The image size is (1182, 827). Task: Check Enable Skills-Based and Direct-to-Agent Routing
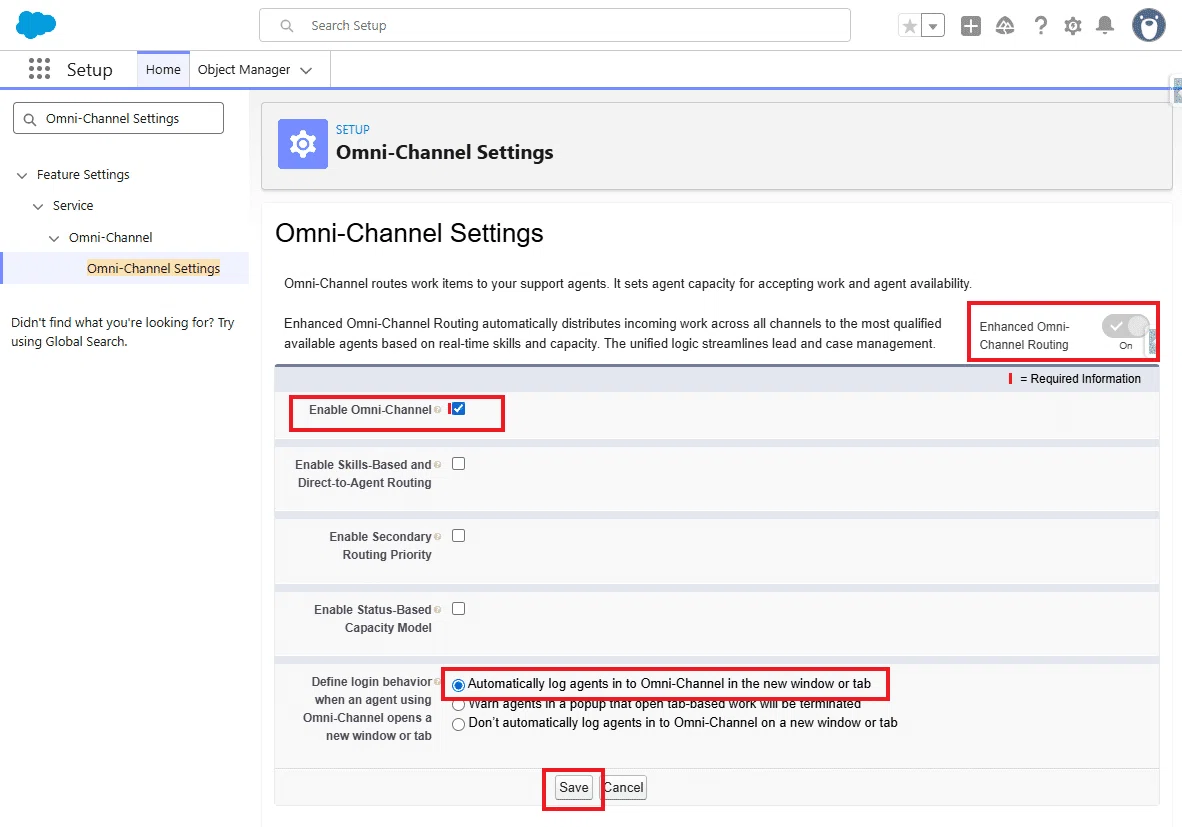coord(458,464)
